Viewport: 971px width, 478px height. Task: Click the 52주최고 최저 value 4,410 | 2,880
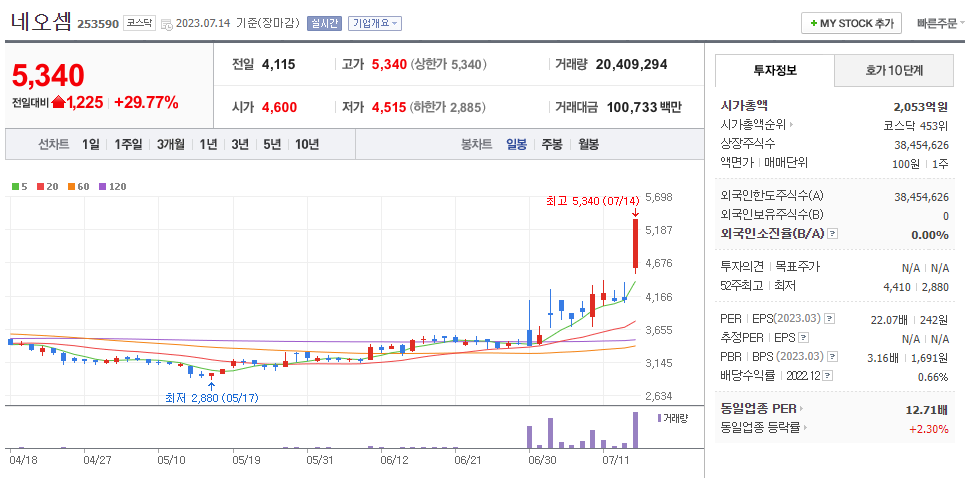pyautogui.click(x=916, y=286)
